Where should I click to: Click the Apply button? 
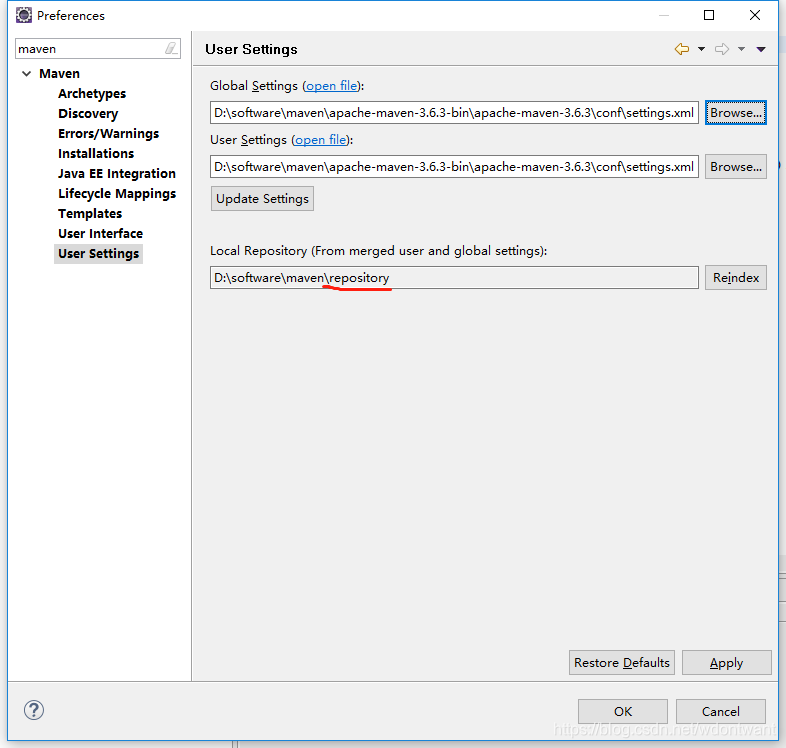coord(726,662)
